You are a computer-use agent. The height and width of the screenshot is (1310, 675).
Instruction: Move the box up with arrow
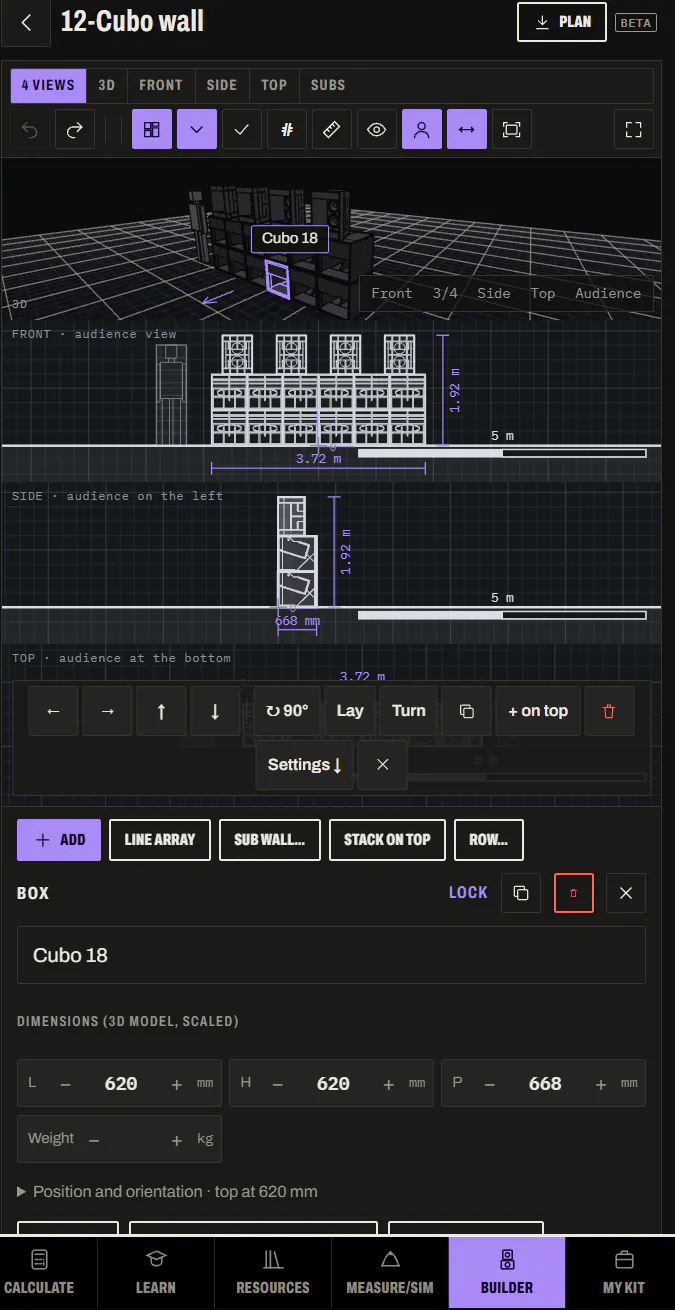(x=162, y=711)
